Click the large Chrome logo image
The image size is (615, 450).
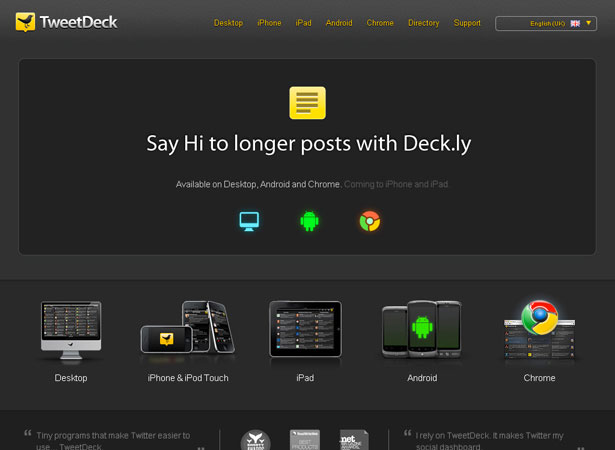540,318
